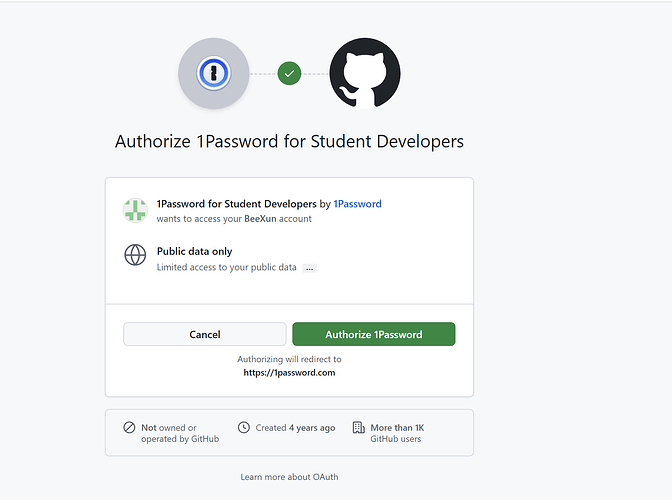The height and width of the screenshot is (500, 672).
Task: Click the Public data only label
Action: pyautogui.click(x=195, y=251)
